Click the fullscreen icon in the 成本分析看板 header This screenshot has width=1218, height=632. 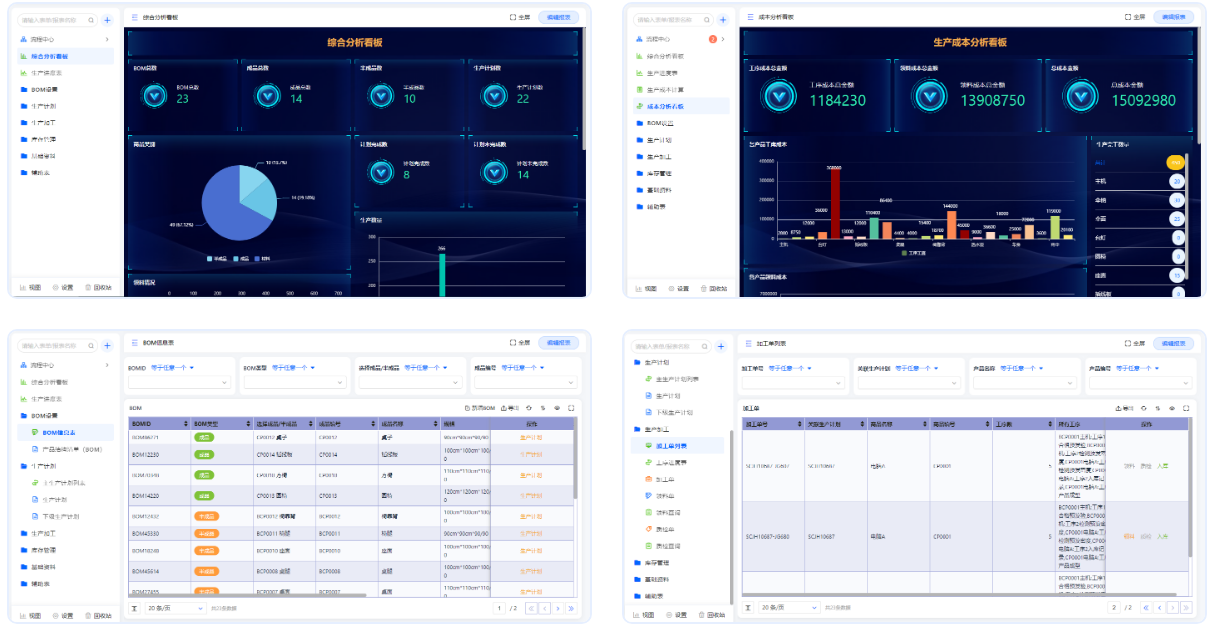[x=1128, y=17]
